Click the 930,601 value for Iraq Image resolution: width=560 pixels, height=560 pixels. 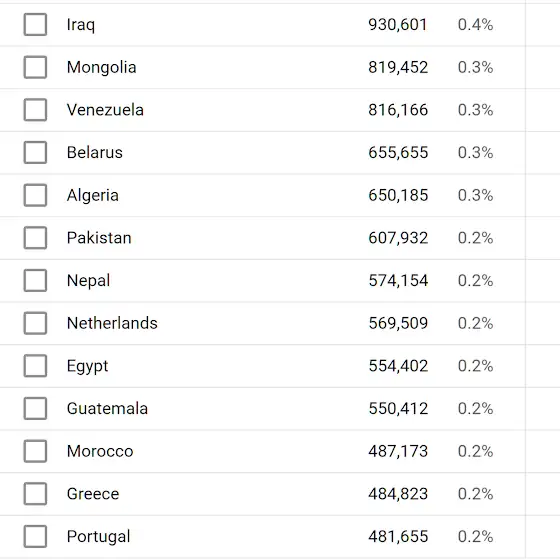[398, 25]
